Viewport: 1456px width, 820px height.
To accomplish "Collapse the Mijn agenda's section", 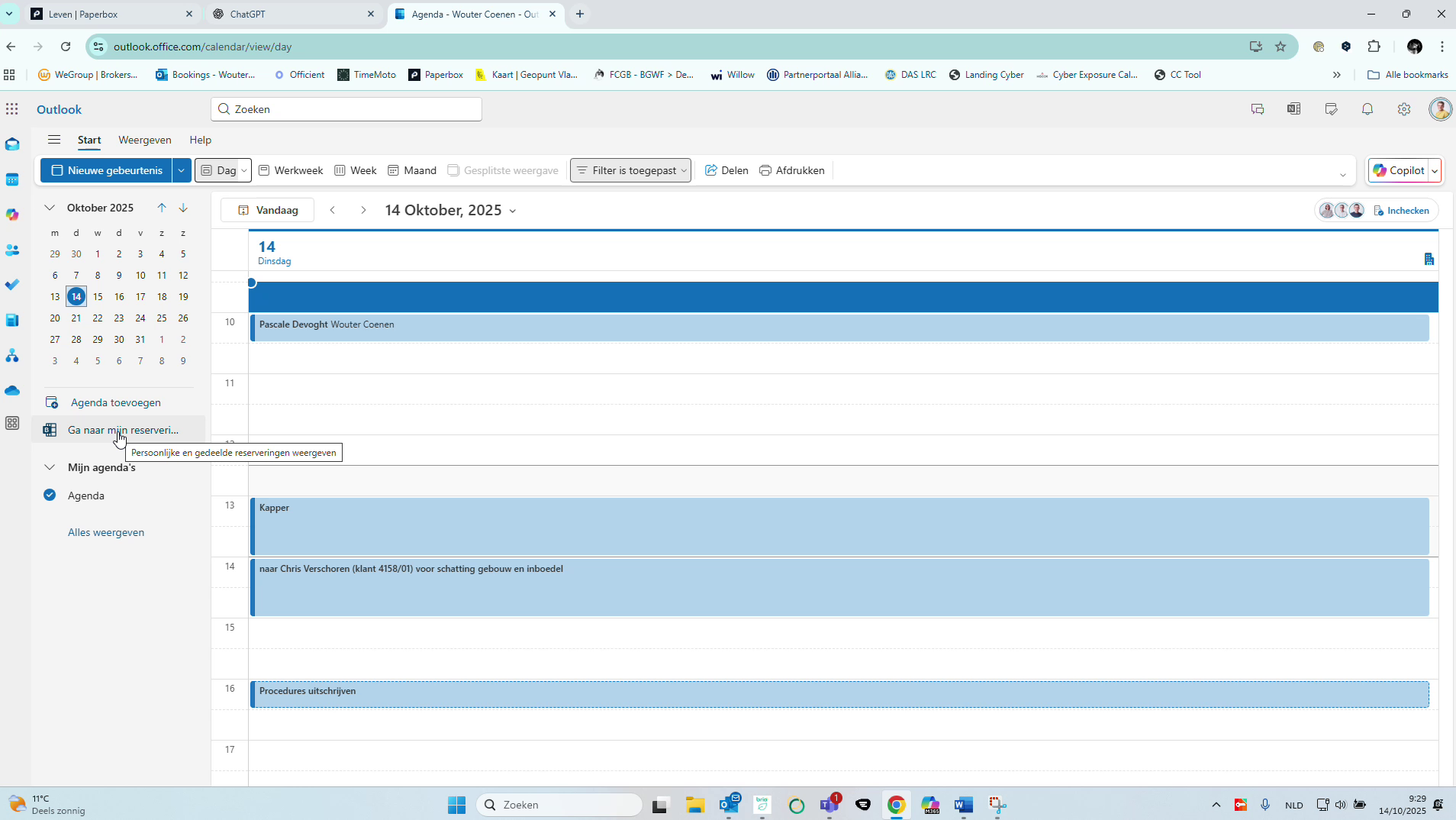I will click(x=49, y=467).
